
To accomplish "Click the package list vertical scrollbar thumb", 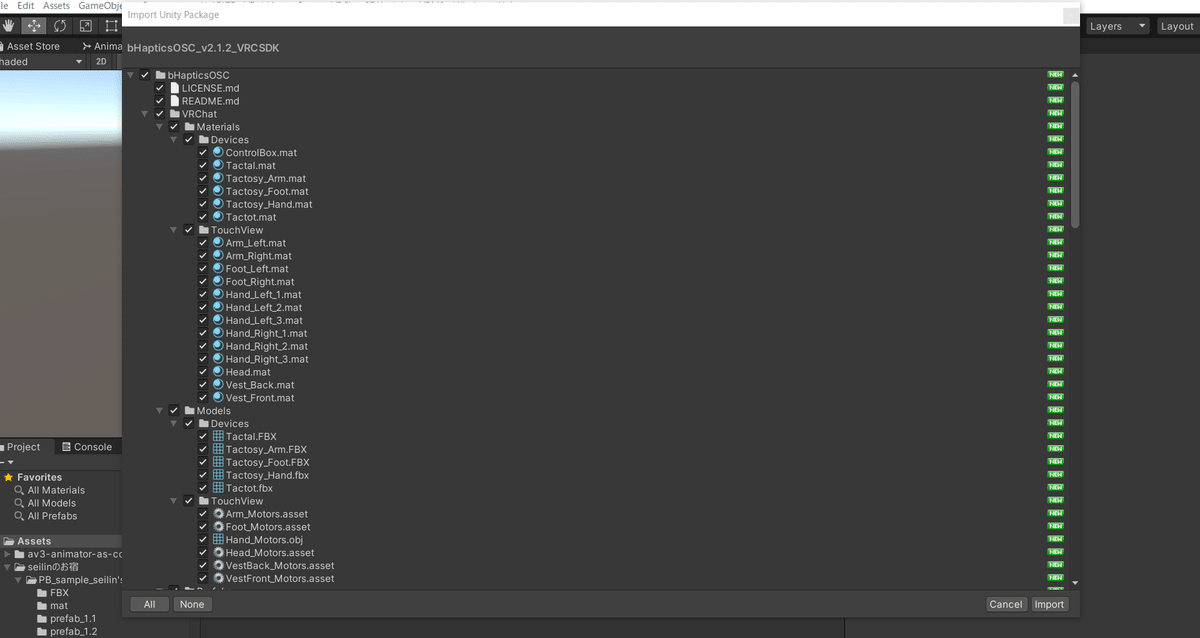I will click(1075, 154).
